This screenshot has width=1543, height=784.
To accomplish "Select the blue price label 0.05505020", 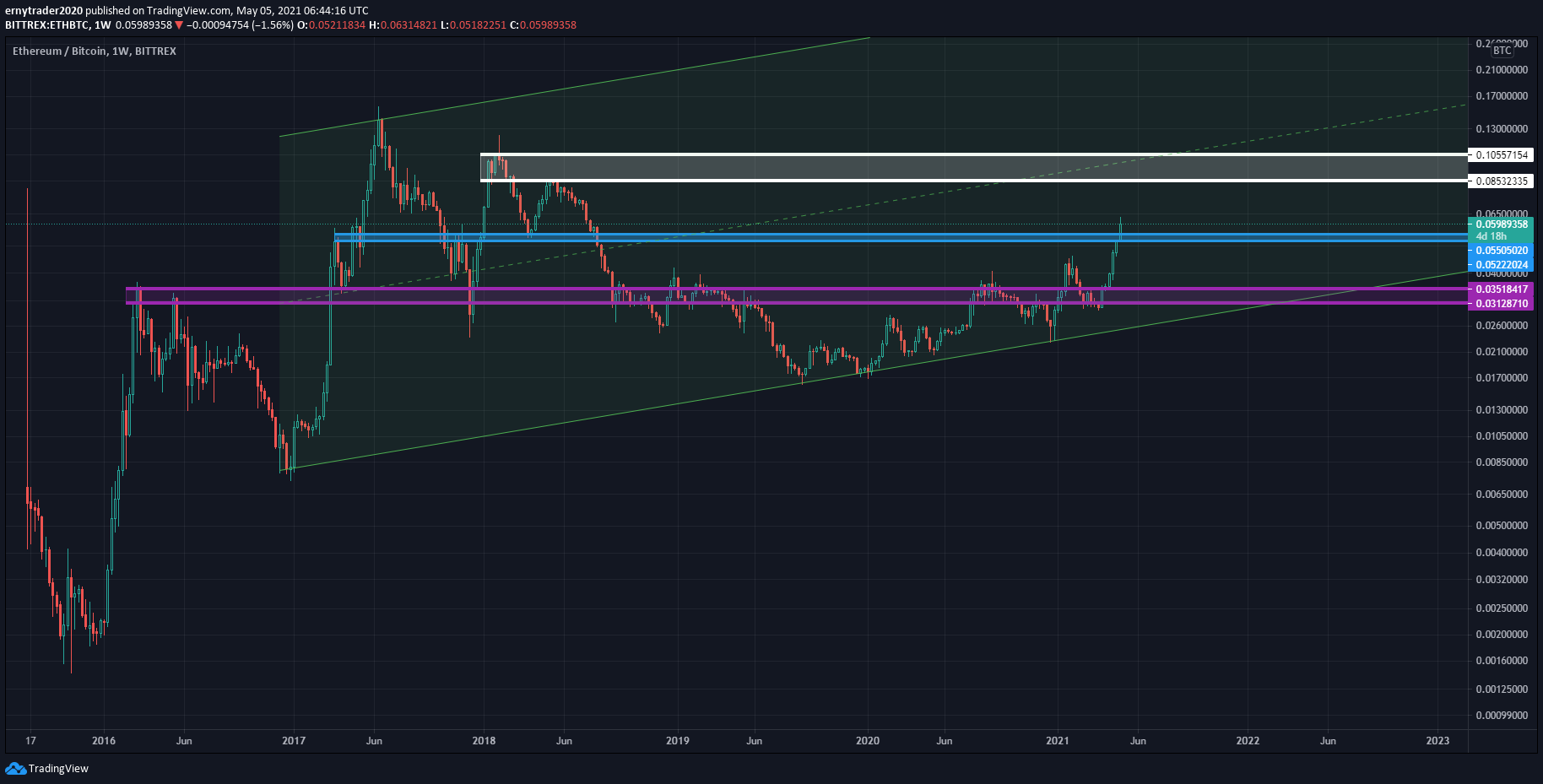I will tap(1500, 251).
